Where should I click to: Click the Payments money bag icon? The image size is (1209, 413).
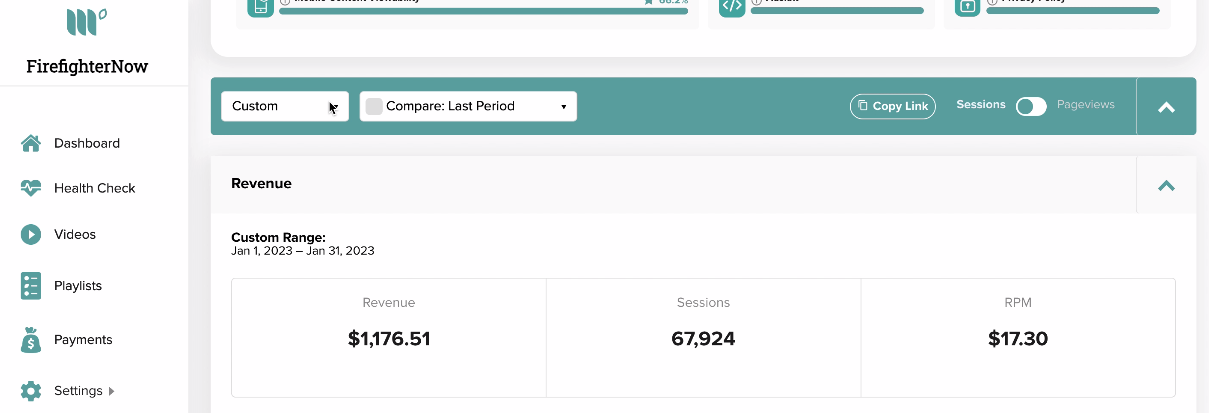click(31, 339)
